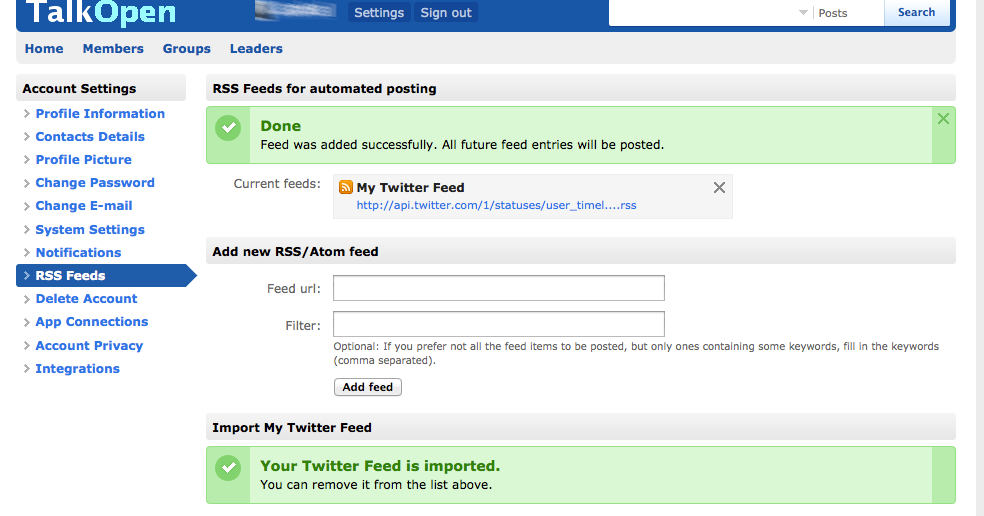Click the Add feed button
The image size is (984, 516).
(368, 387)
